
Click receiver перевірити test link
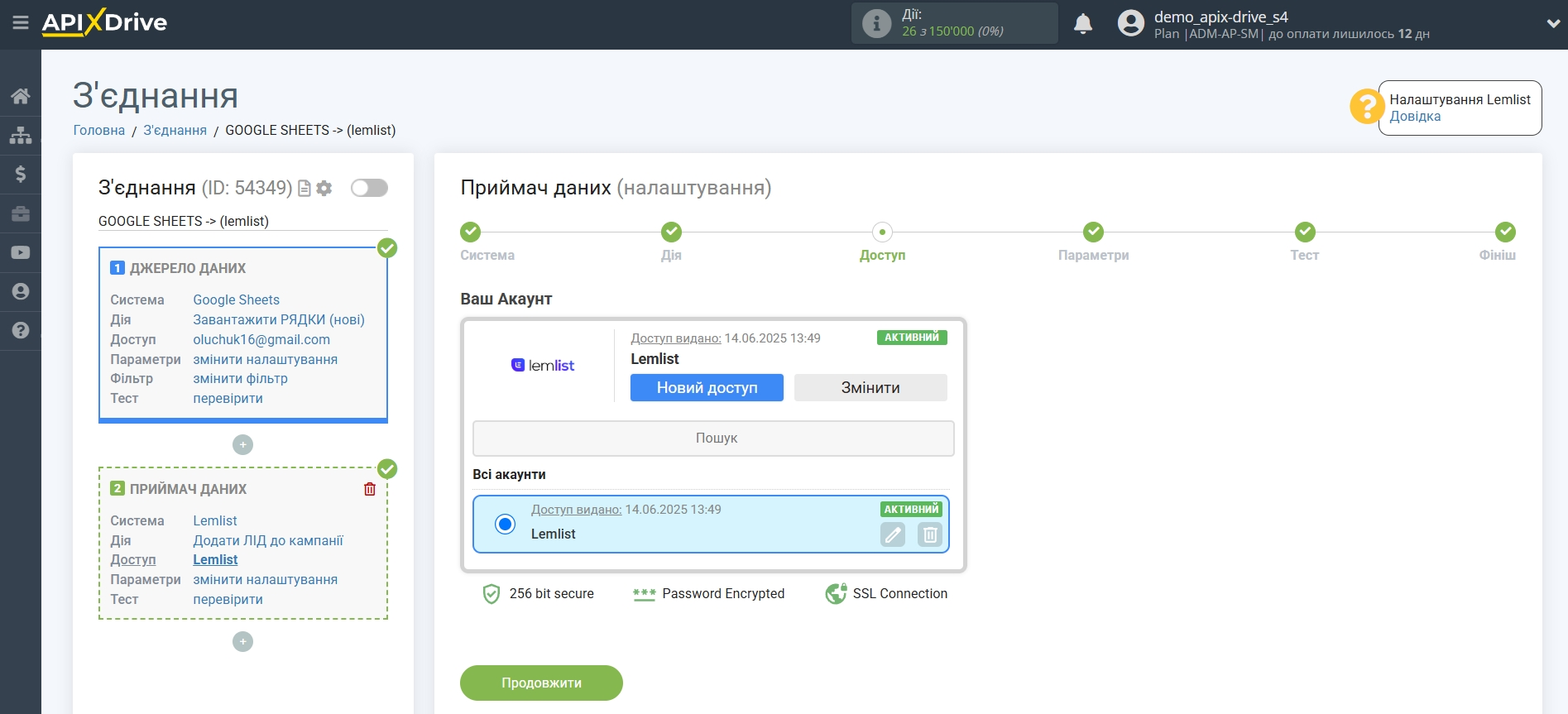[228, 599]
